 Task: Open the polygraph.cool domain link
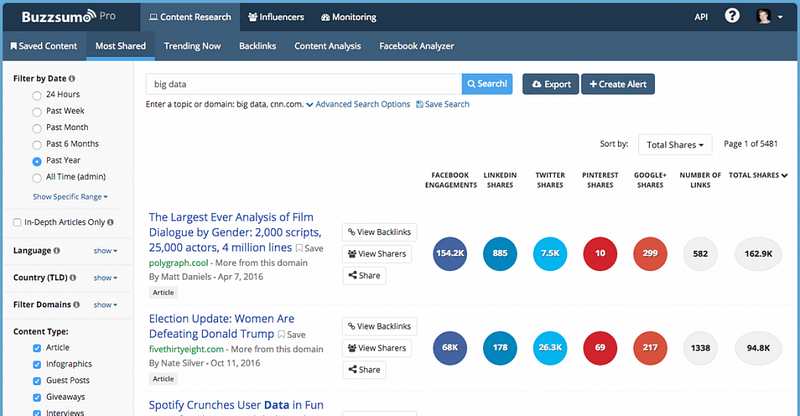(x=179, y=263)
